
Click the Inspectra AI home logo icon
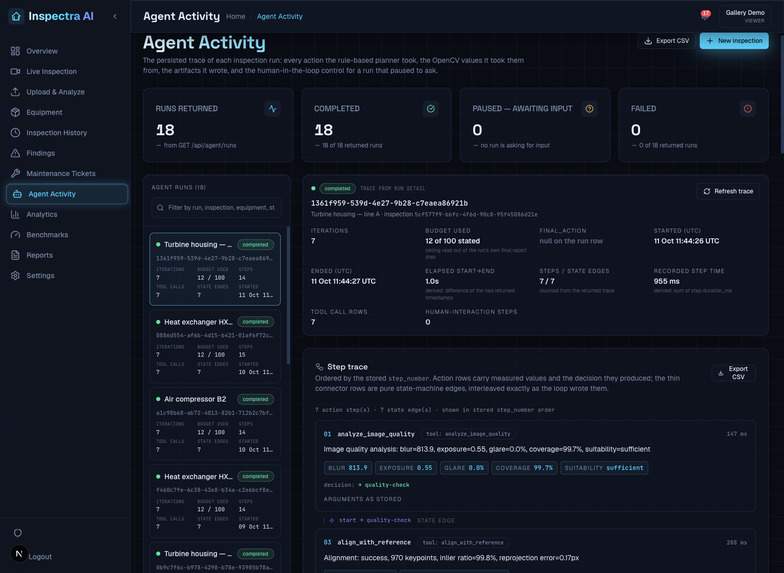16,16
